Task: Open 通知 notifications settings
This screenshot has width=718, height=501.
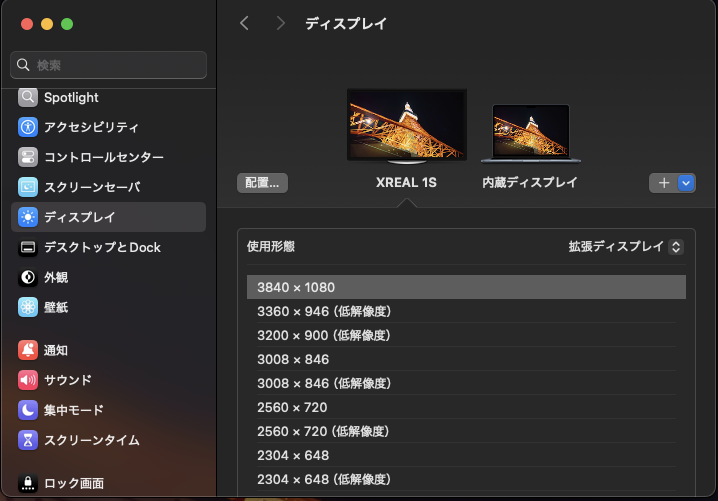Action: click(108, 350)
